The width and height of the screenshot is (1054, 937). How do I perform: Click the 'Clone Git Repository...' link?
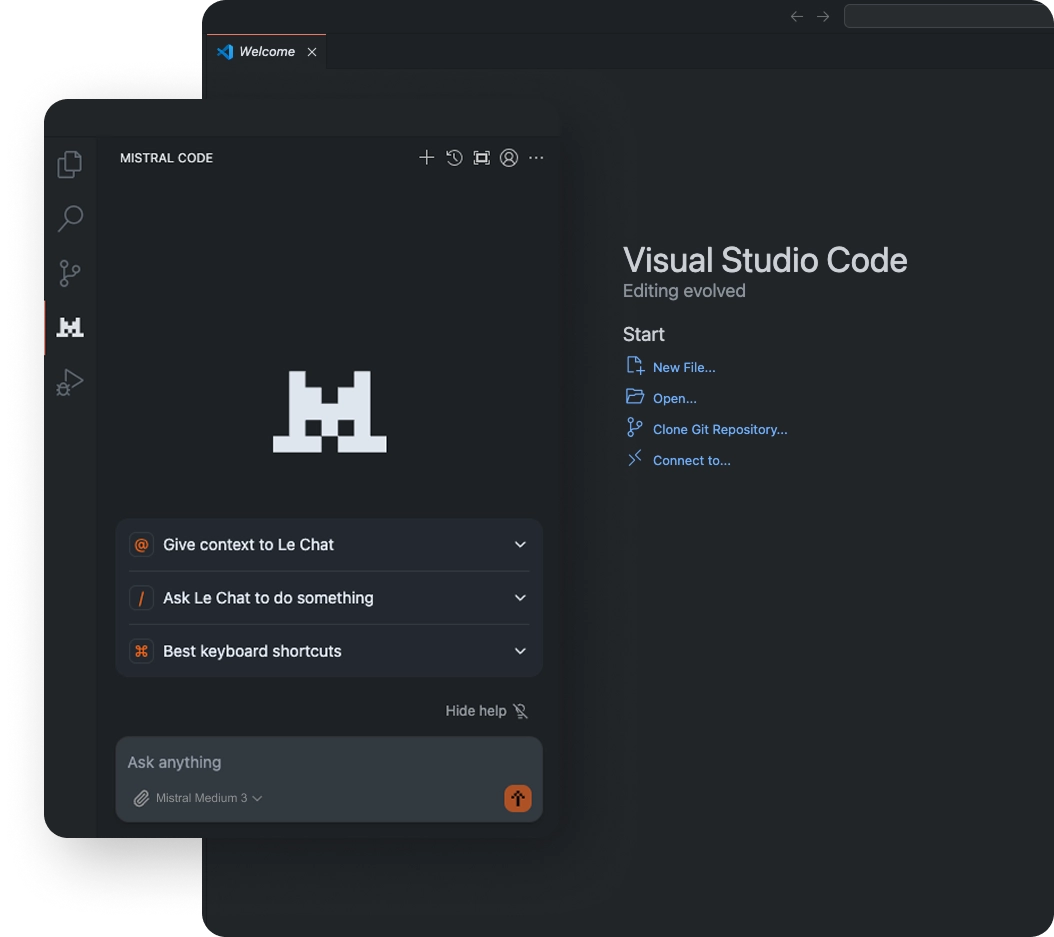pyautogui.click(x=719, y=429)
